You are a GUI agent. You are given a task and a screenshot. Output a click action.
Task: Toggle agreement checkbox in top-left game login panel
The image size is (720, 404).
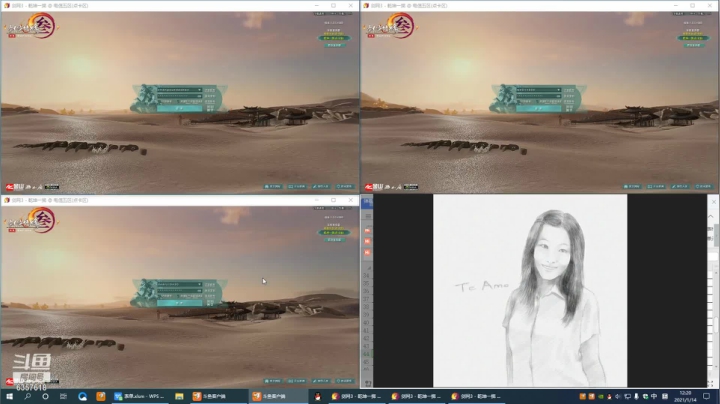click(x=178, y=101)
